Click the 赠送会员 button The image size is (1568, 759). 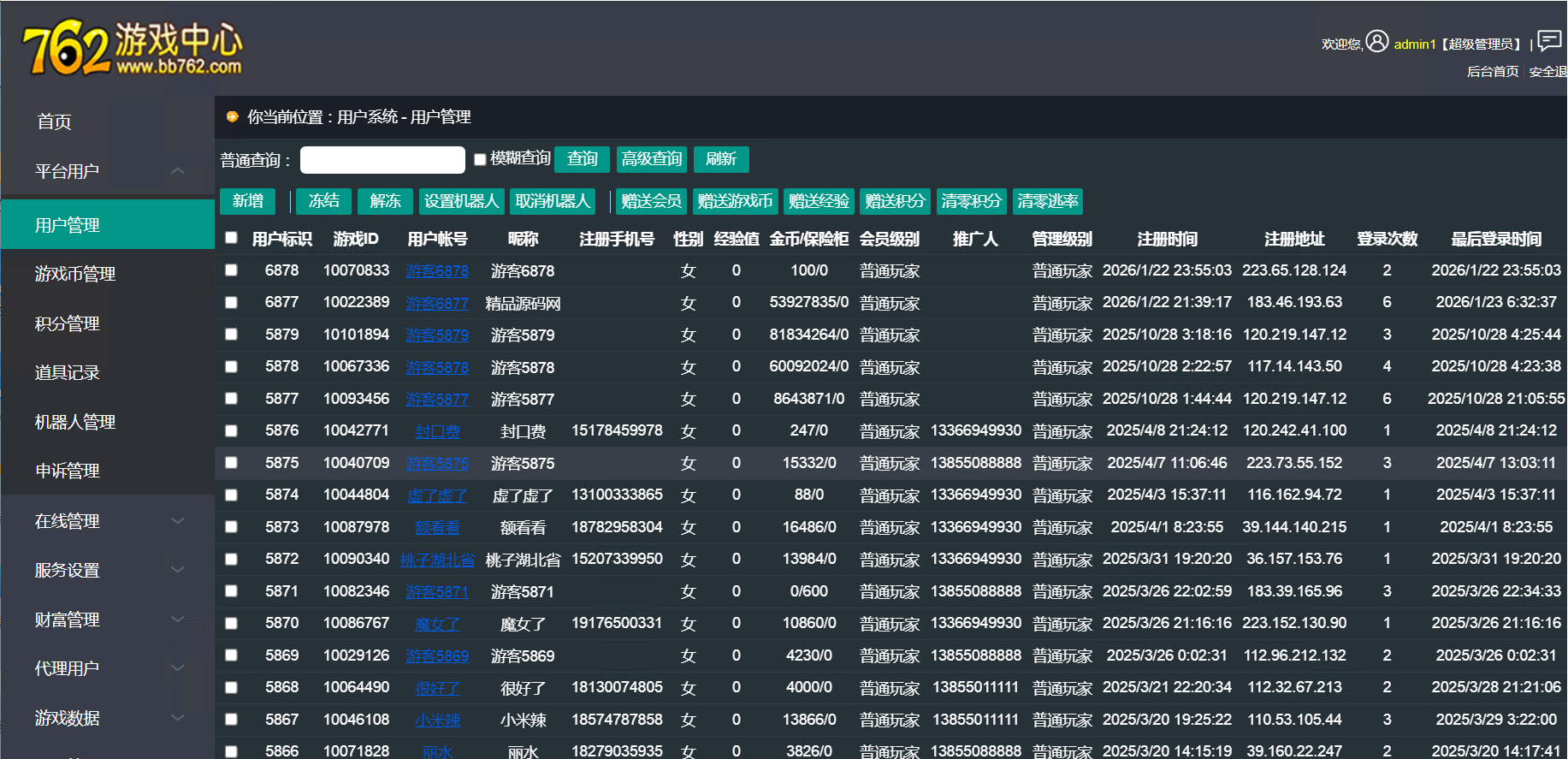tap(651, 201)
